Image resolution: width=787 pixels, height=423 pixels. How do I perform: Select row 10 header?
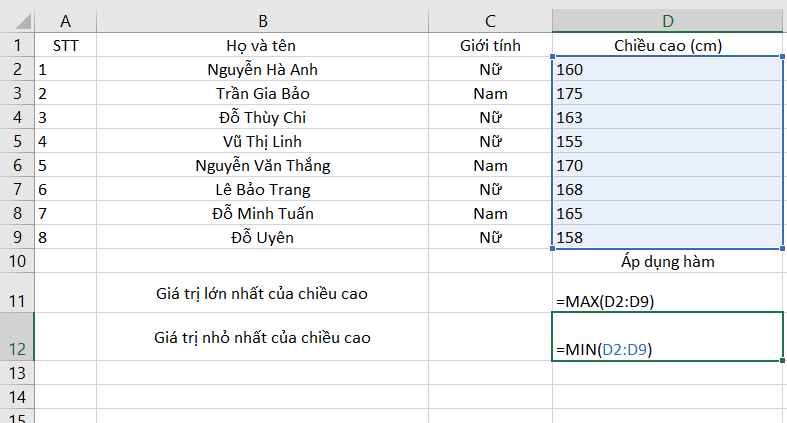click(x=17, y=261)
